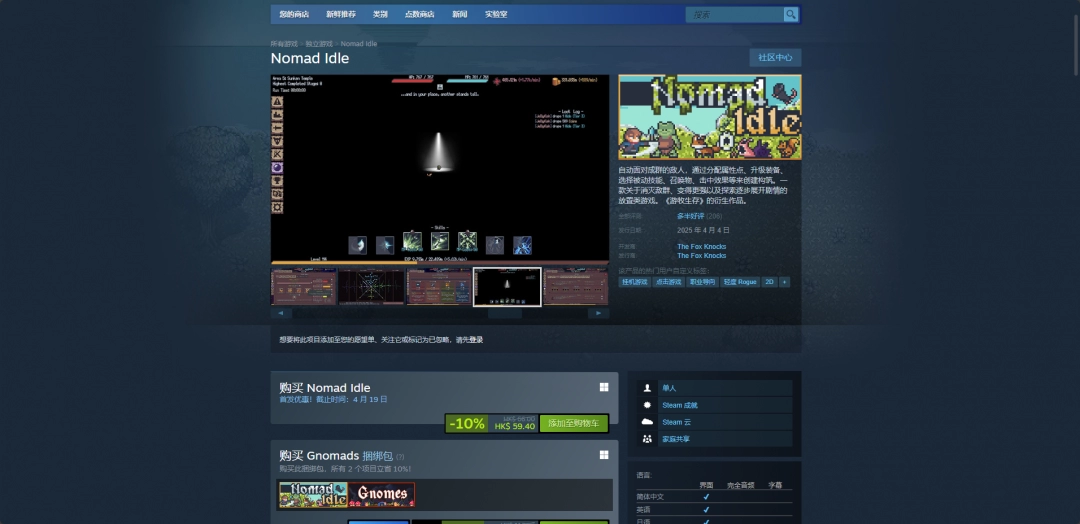Viewport: 1080px width, 524px height.
Task: Open the 您的商店 store menu
Action: [x=294, y=14]
